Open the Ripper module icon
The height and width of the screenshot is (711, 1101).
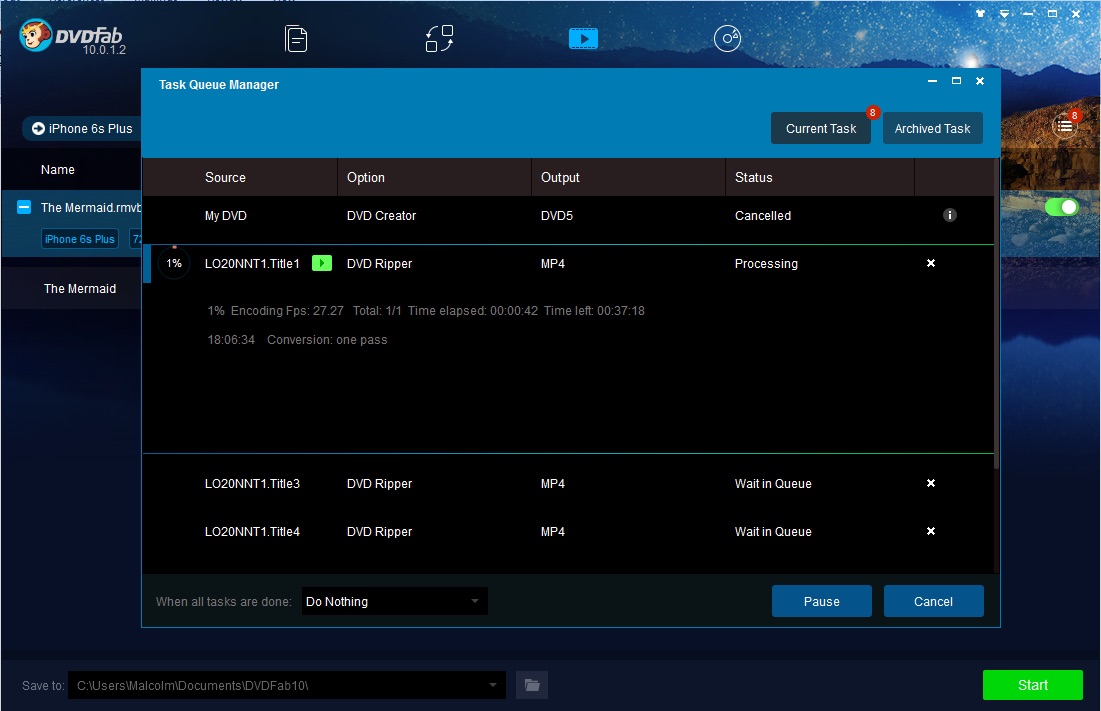(440, 39)
